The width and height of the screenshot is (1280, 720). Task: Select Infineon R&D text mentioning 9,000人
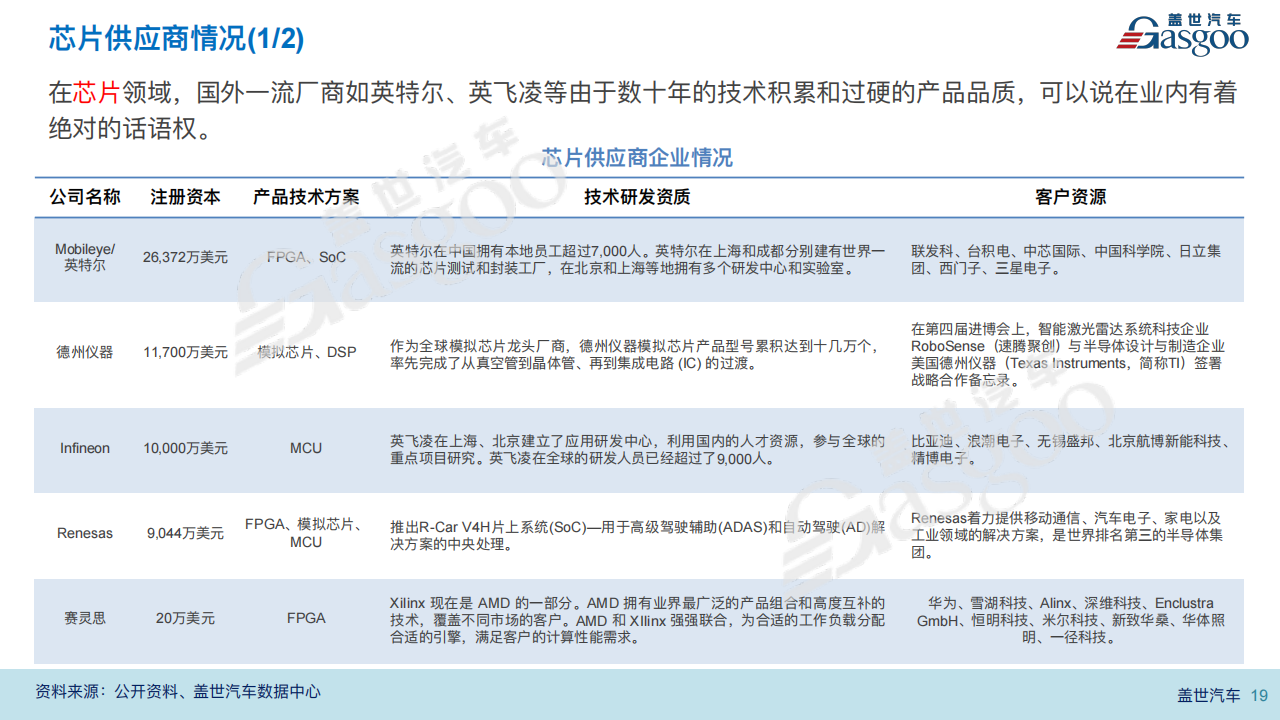637,450
